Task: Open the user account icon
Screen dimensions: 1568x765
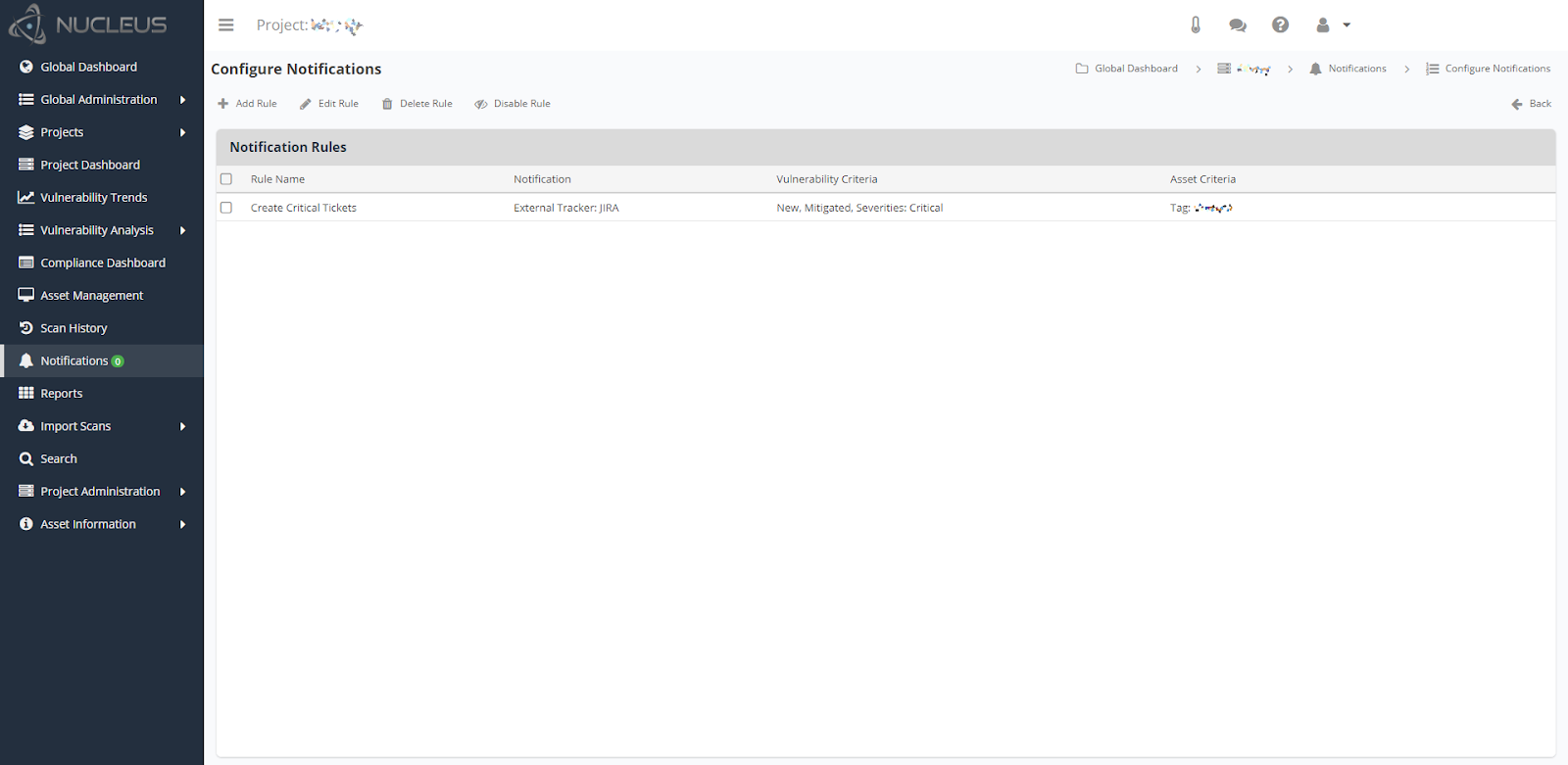Action: click(x=1323, y=25)
